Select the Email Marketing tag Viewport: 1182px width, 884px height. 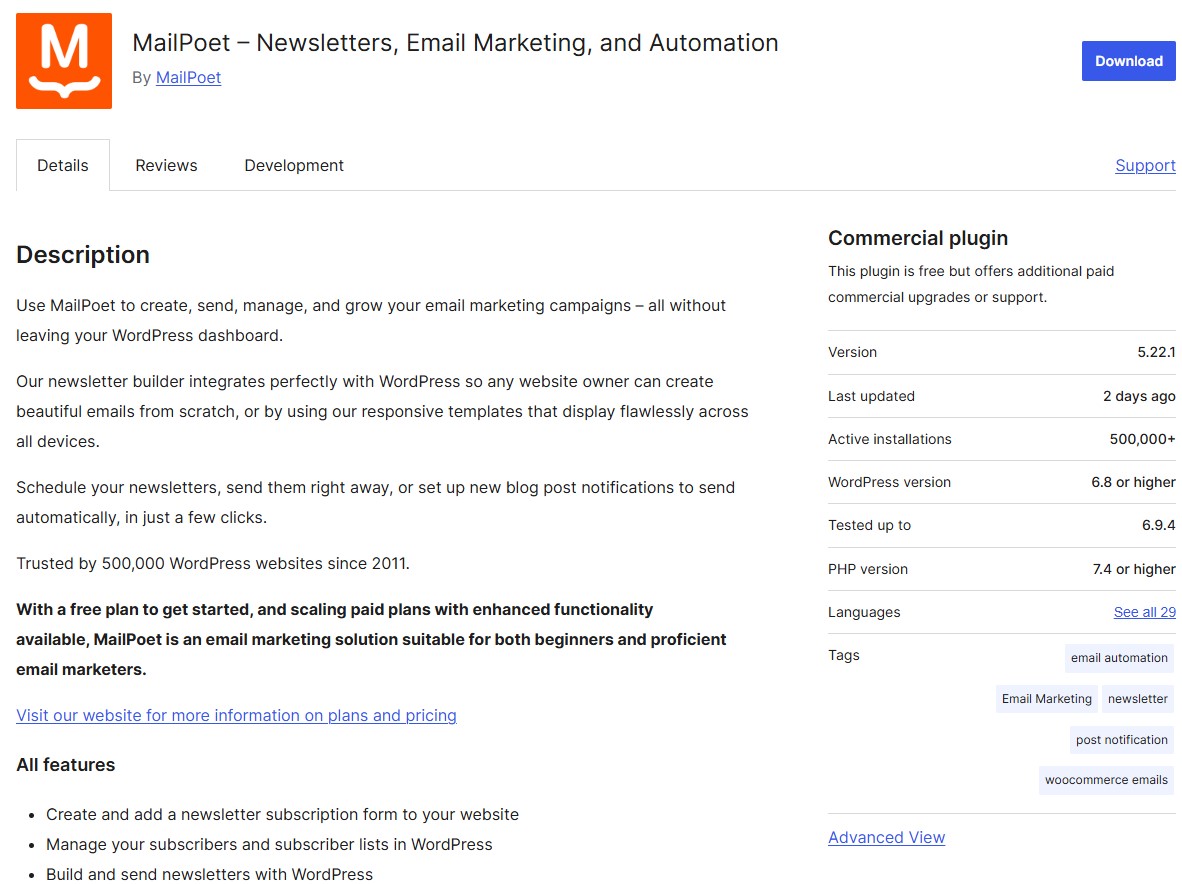coord(1046,699)
